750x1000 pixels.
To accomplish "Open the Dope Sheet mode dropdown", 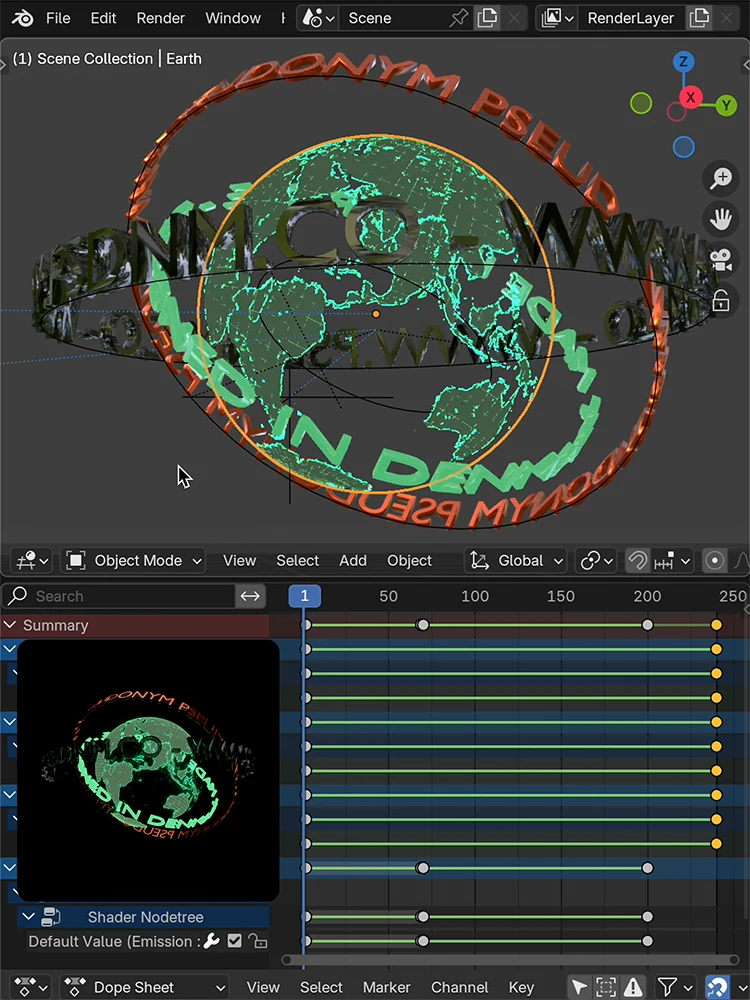I will [145, 988].
